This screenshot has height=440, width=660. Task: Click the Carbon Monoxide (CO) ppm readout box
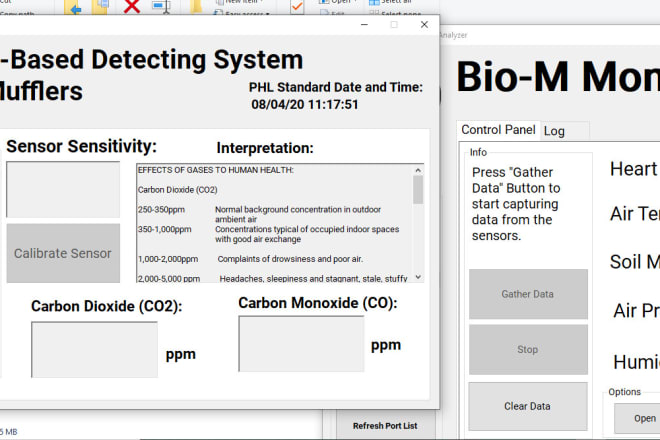pyautogui.click(x=301, y=344)
